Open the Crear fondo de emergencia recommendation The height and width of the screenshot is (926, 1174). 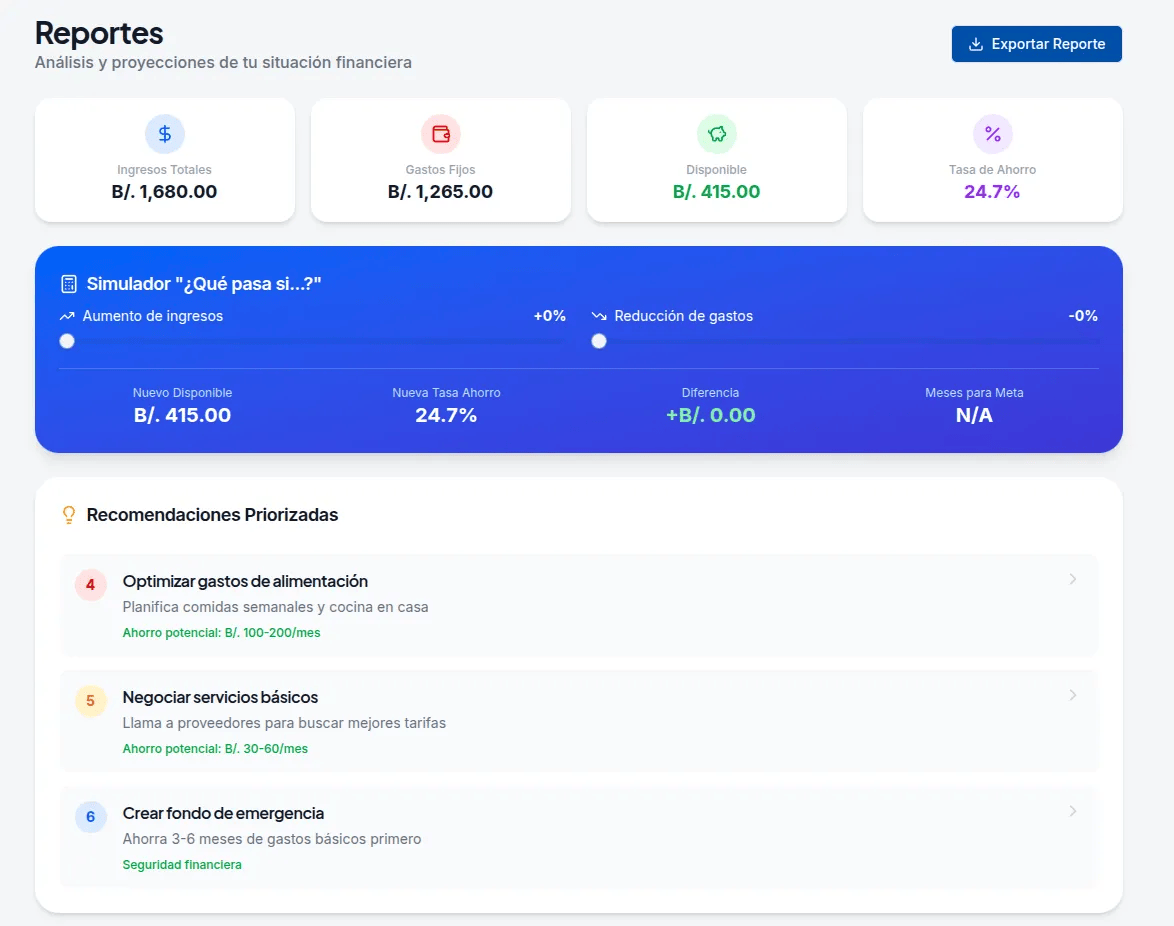click(579, 838)
